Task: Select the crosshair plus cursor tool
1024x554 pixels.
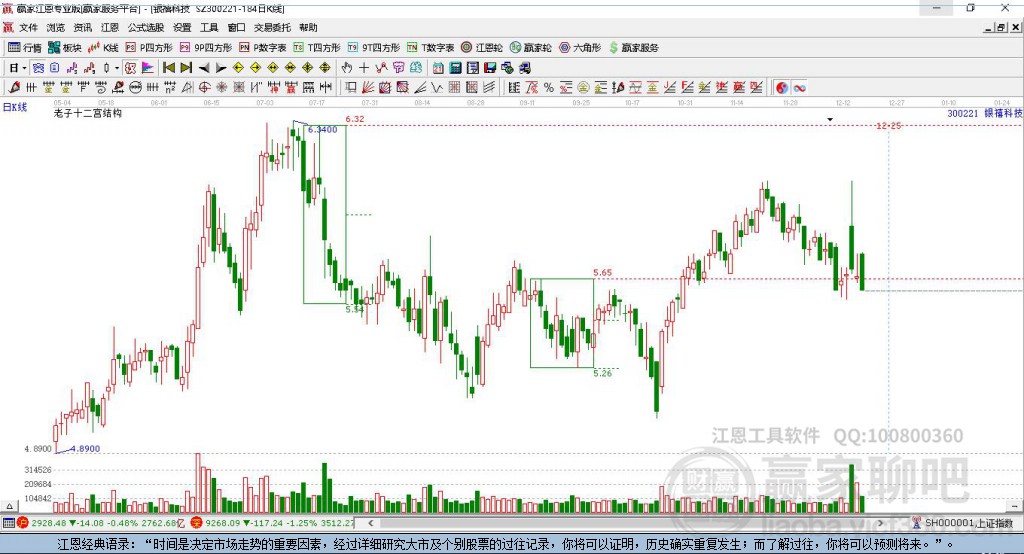Action: coord(364,68)
